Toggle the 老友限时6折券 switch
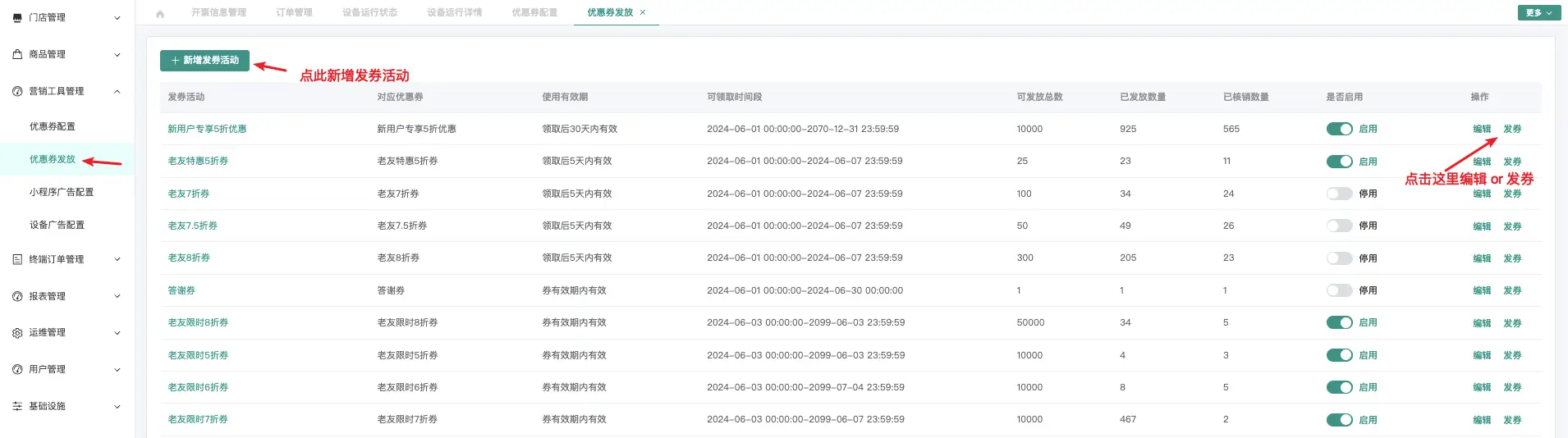The image size is (1568, 438). [1339, 387]
